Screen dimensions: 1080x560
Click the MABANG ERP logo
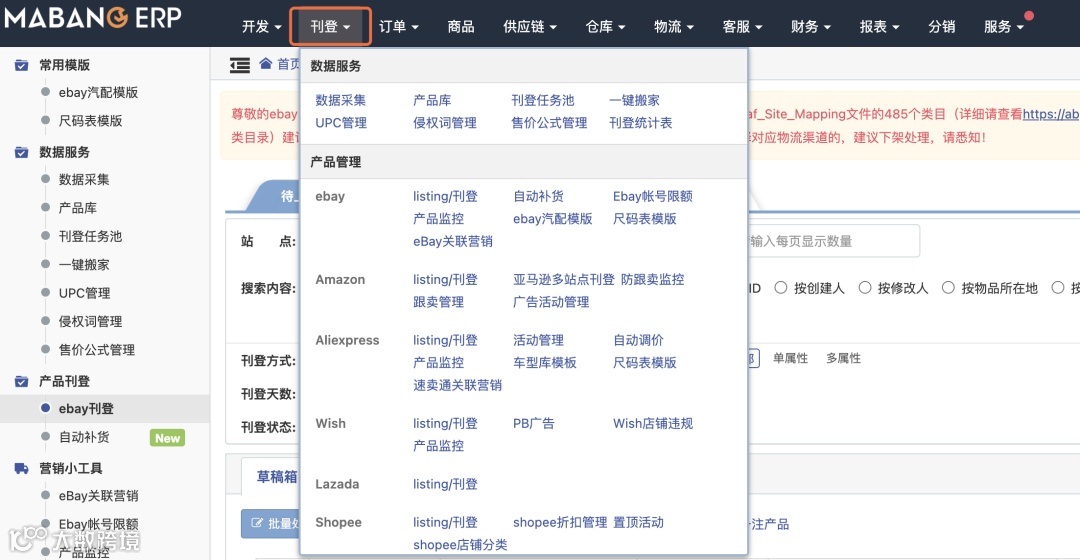pos(93,19)
